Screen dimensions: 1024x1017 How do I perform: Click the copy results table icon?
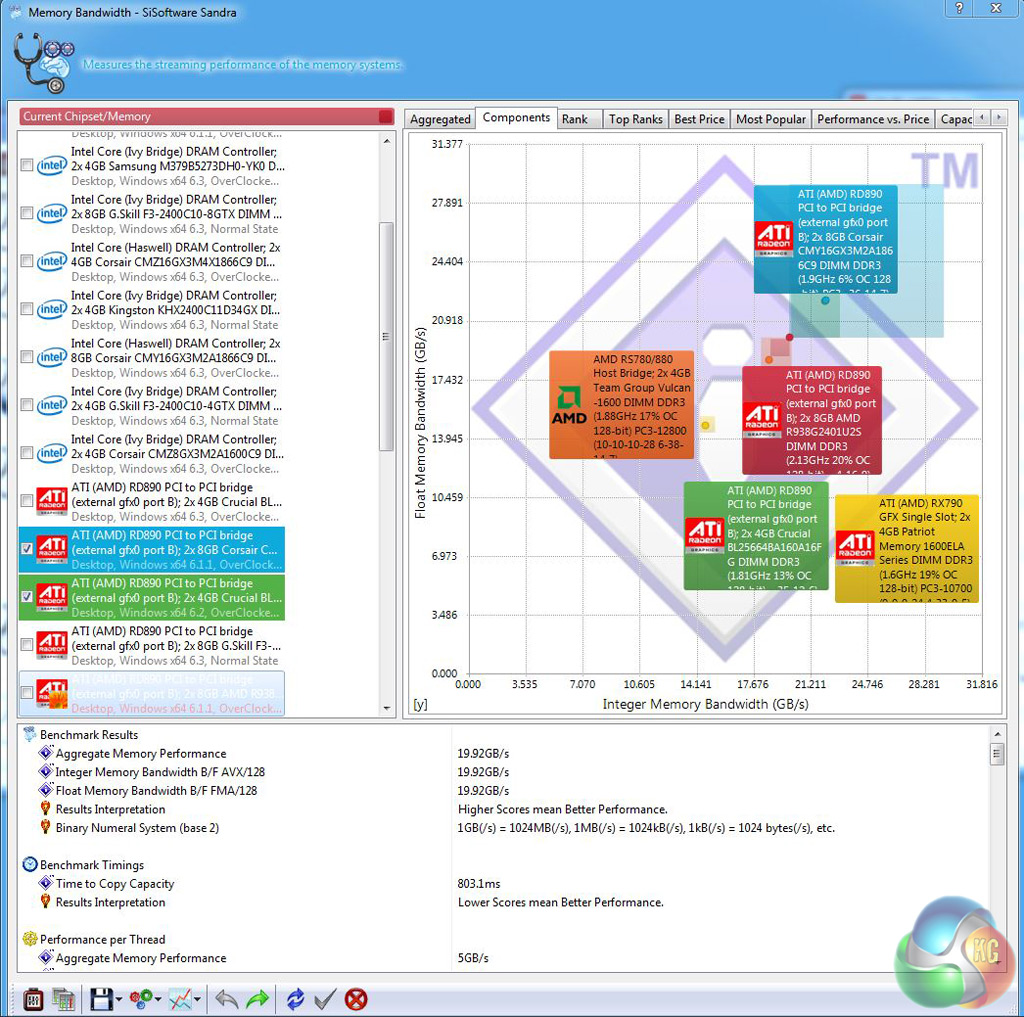64,999
